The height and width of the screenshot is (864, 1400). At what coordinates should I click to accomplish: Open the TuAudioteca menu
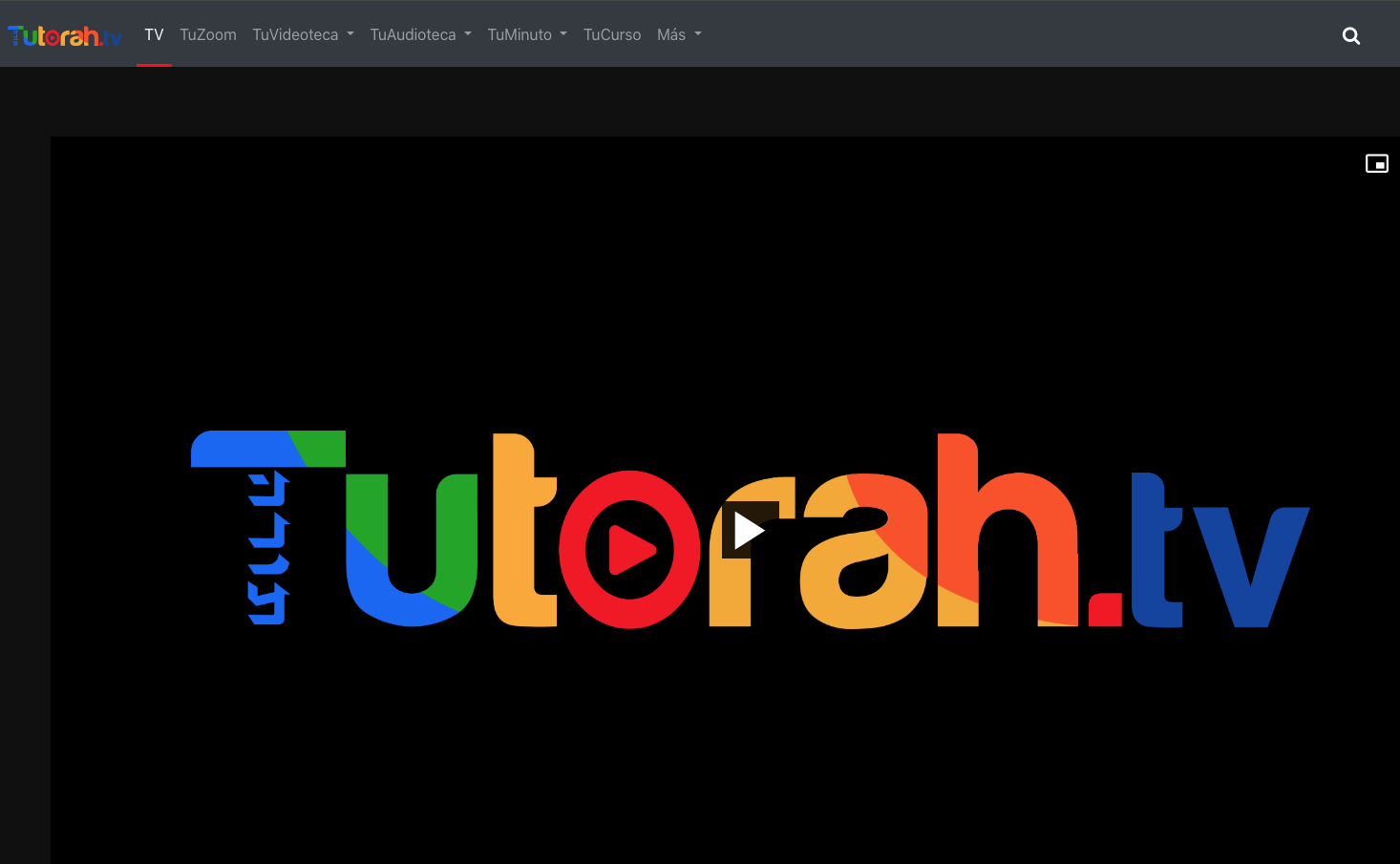tap(413, 34)
